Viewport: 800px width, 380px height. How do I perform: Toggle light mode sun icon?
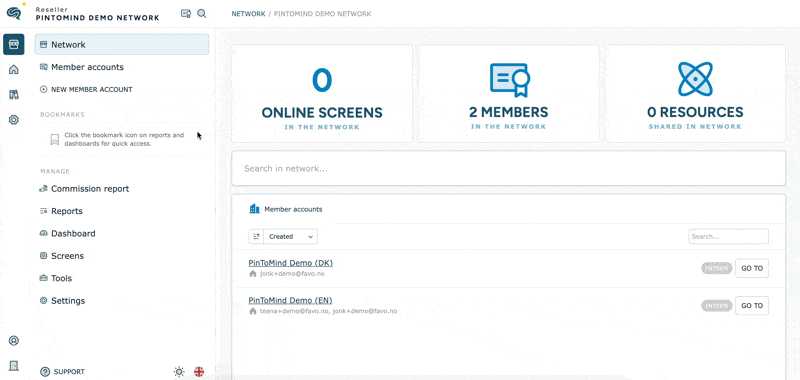179,372
